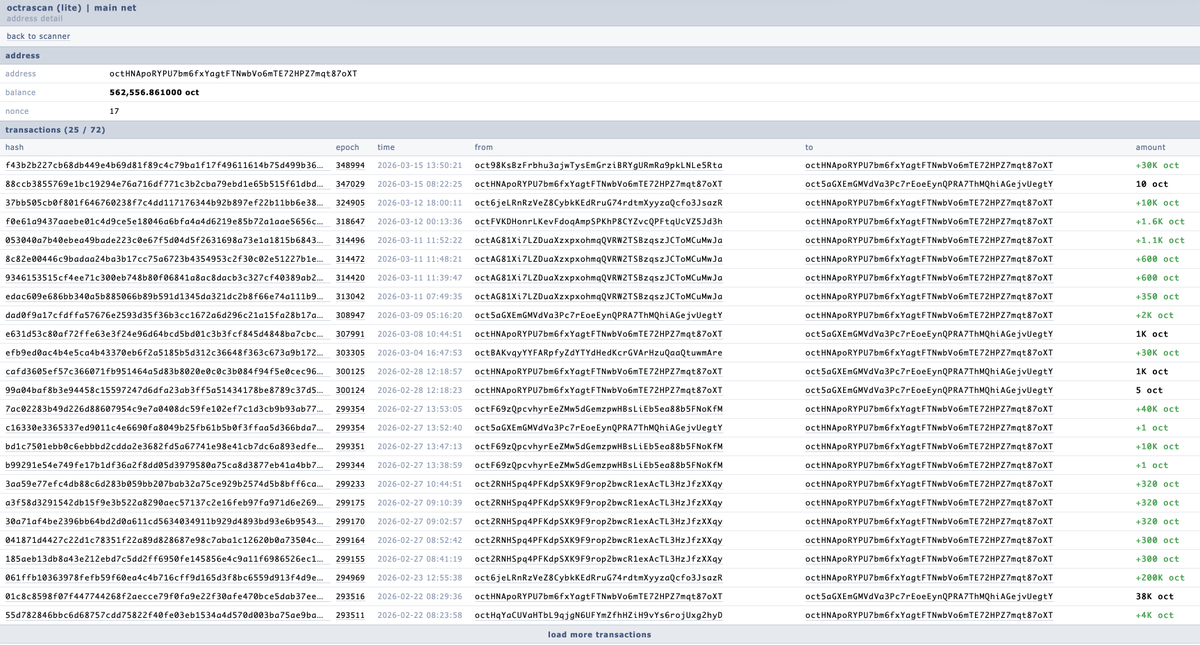Click the '+4K oct' amount
Viewport: 1200px width, 645px height.
click(1154, 615)
